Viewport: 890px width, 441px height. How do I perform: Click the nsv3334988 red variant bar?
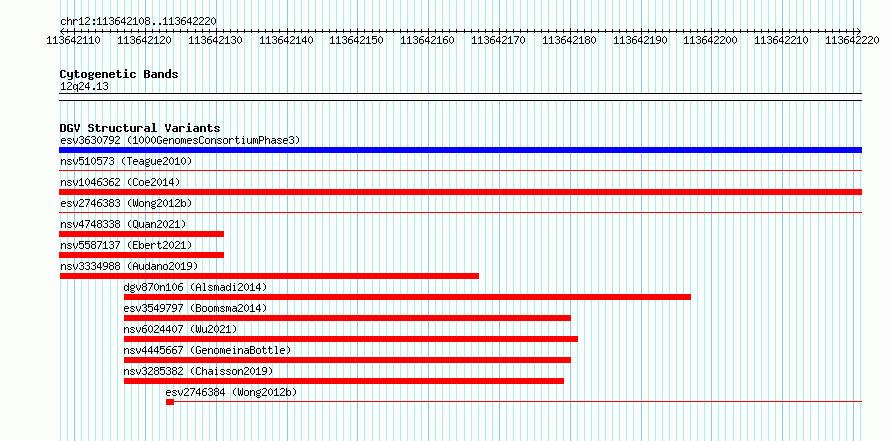[x=269, y=276]
